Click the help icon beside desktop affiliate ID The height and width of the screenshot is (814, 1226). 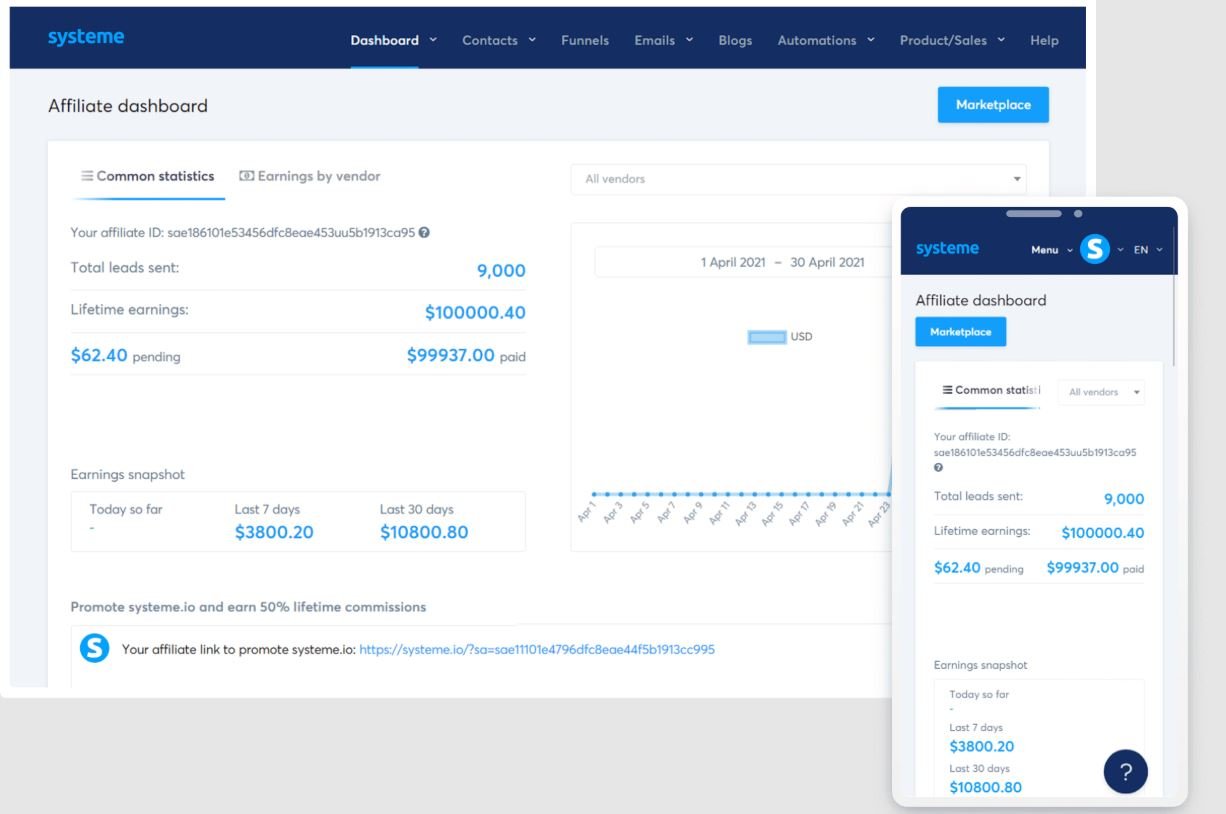[424, 232]
